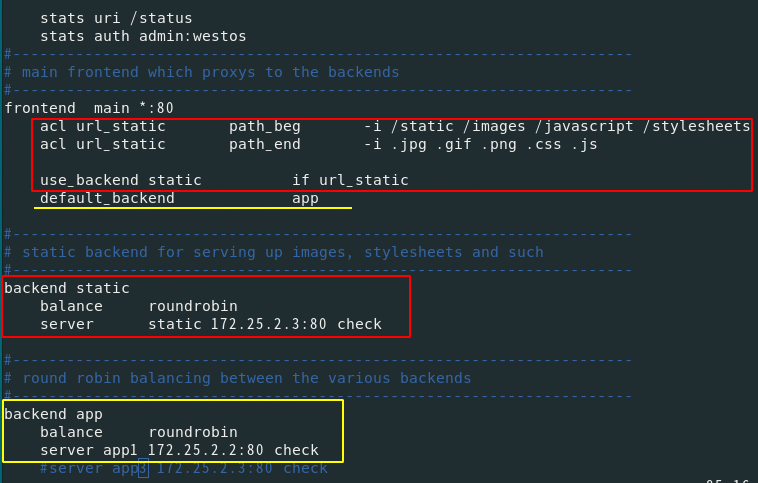
Task: Click 'roundrobin' under backend static
Action: click(193, 306)
